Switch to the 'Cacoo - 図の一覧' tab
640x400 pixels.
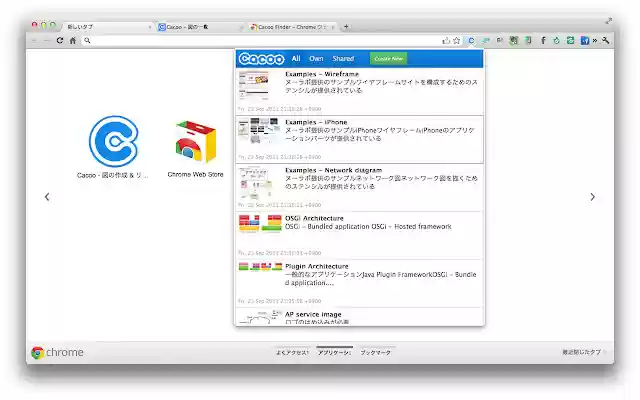(199, 27)
